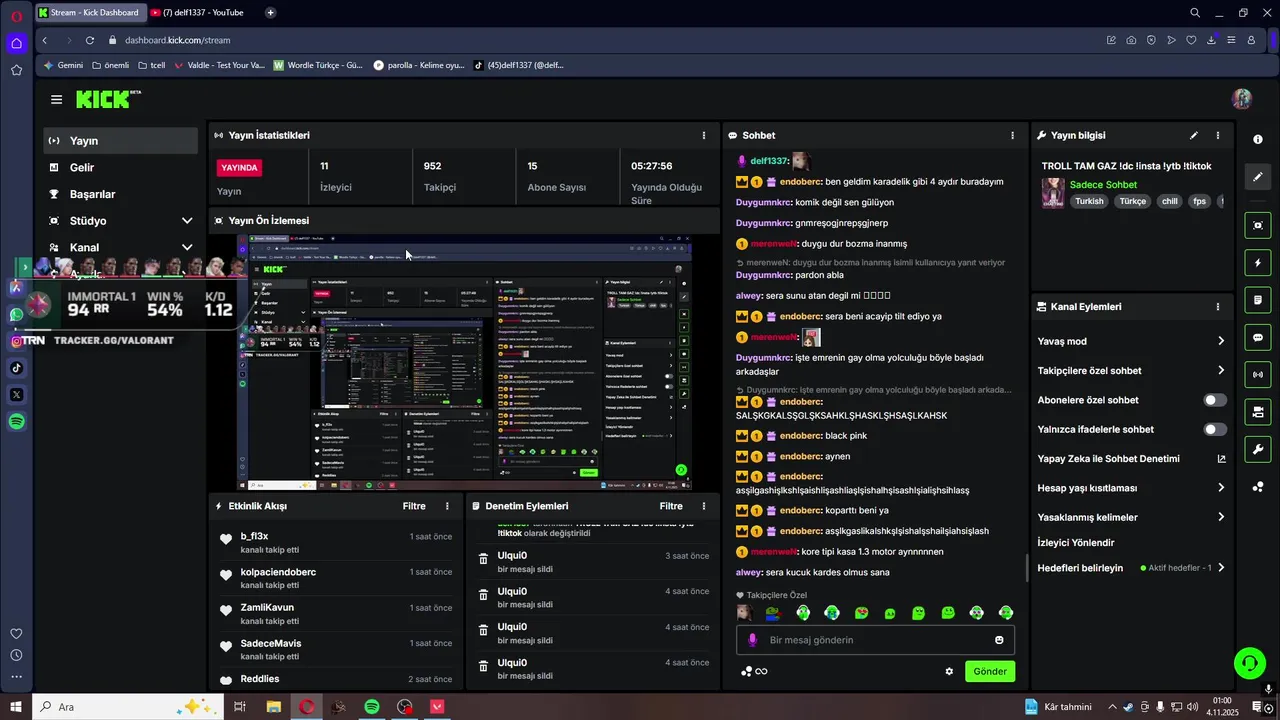Toggle lightning activity widget in right rail
Screen dimensions: 1280x720
pyautogui.click(x=1258, y=263)
